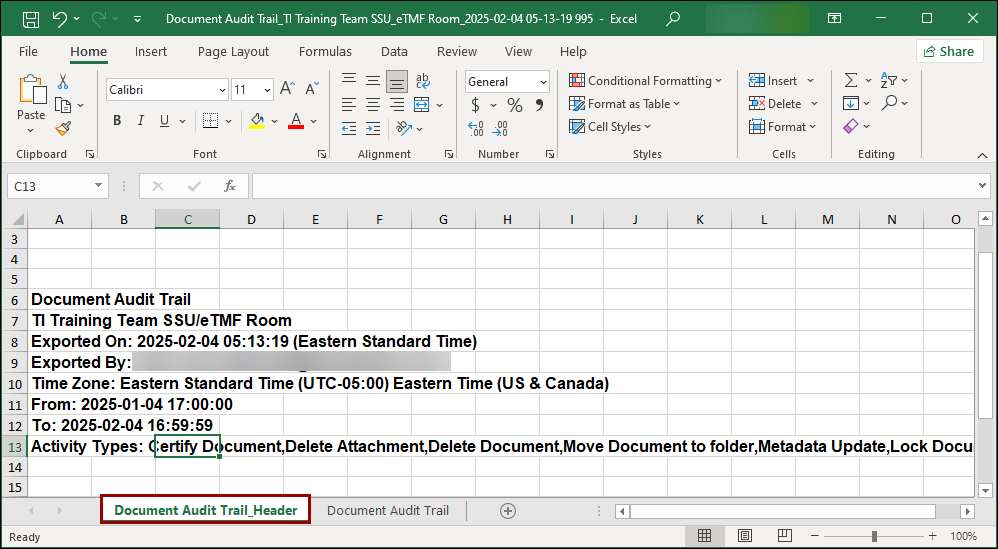Switch to Document Audit Trail sheet tab
Image resolution: width=998 pixels, height=549 pixels.
(x=388, y=511)
